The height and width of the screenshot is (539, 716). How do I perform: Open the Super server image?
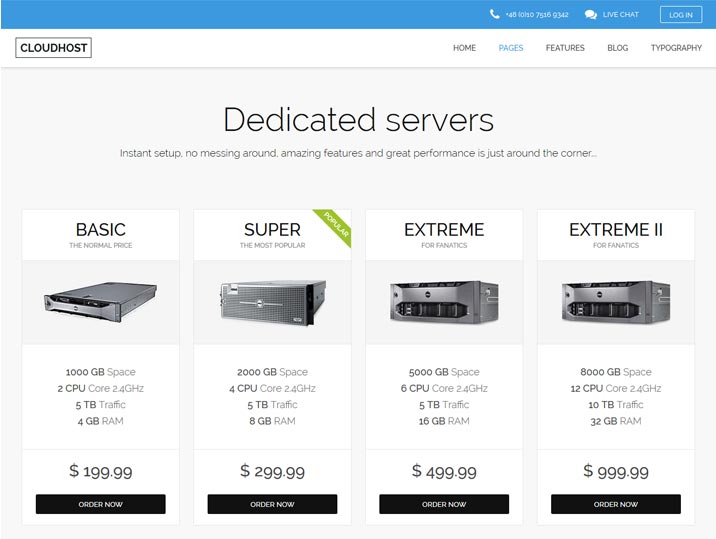pyautogui.click(x=272, y=300)
